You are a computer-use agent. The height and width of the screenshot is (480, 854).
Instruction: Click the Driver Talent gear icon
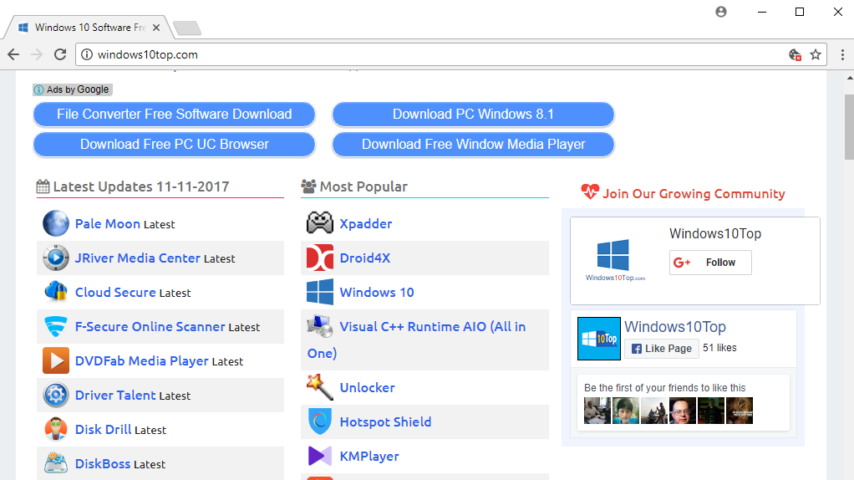[x=56, y=395]
